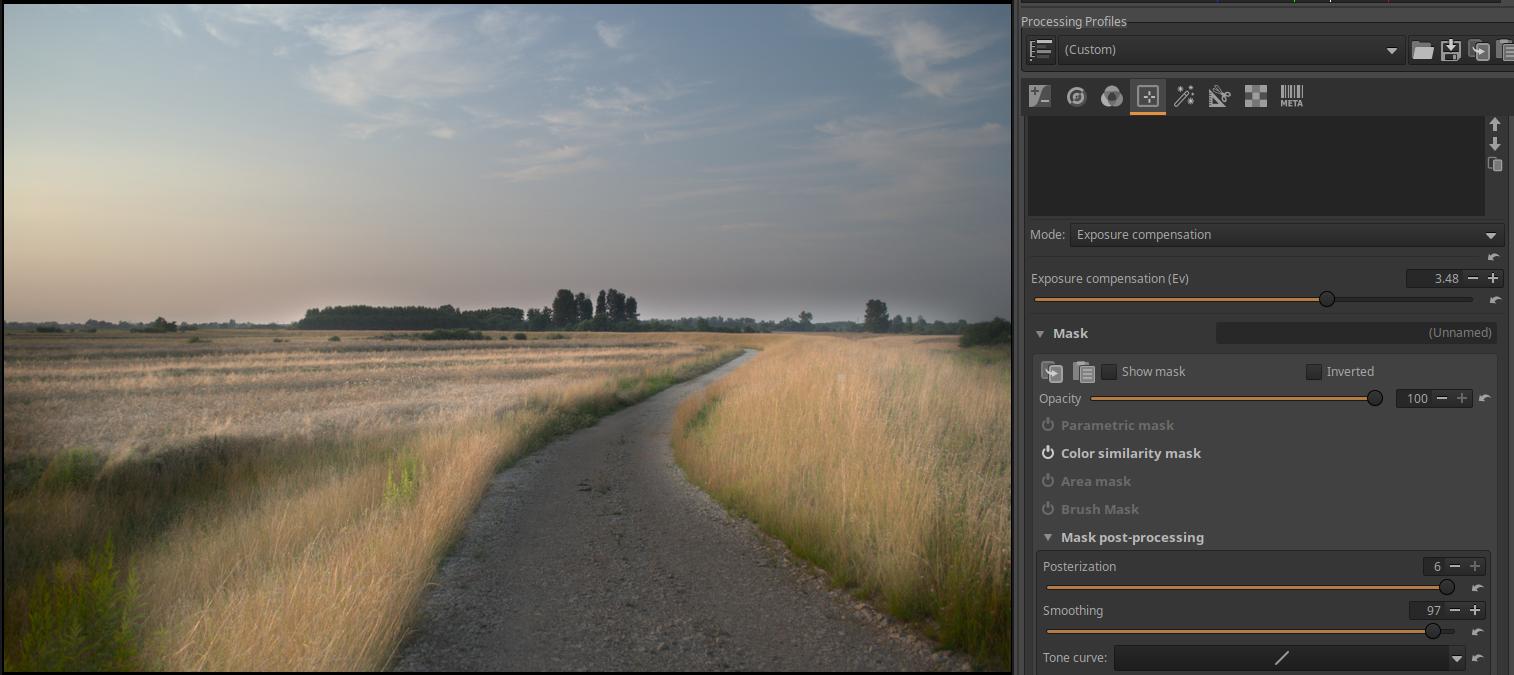Click the load processing profile folder icon

1422,50
